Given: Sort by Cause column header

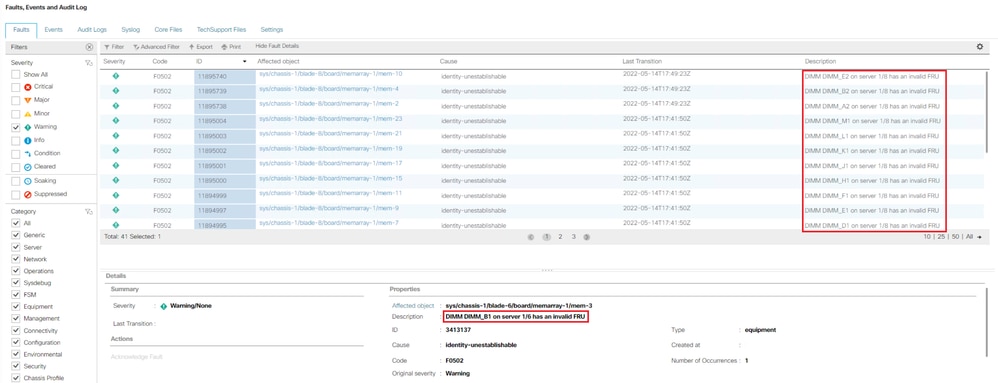Looking at the screenshot, I should (x=449, y=62).
